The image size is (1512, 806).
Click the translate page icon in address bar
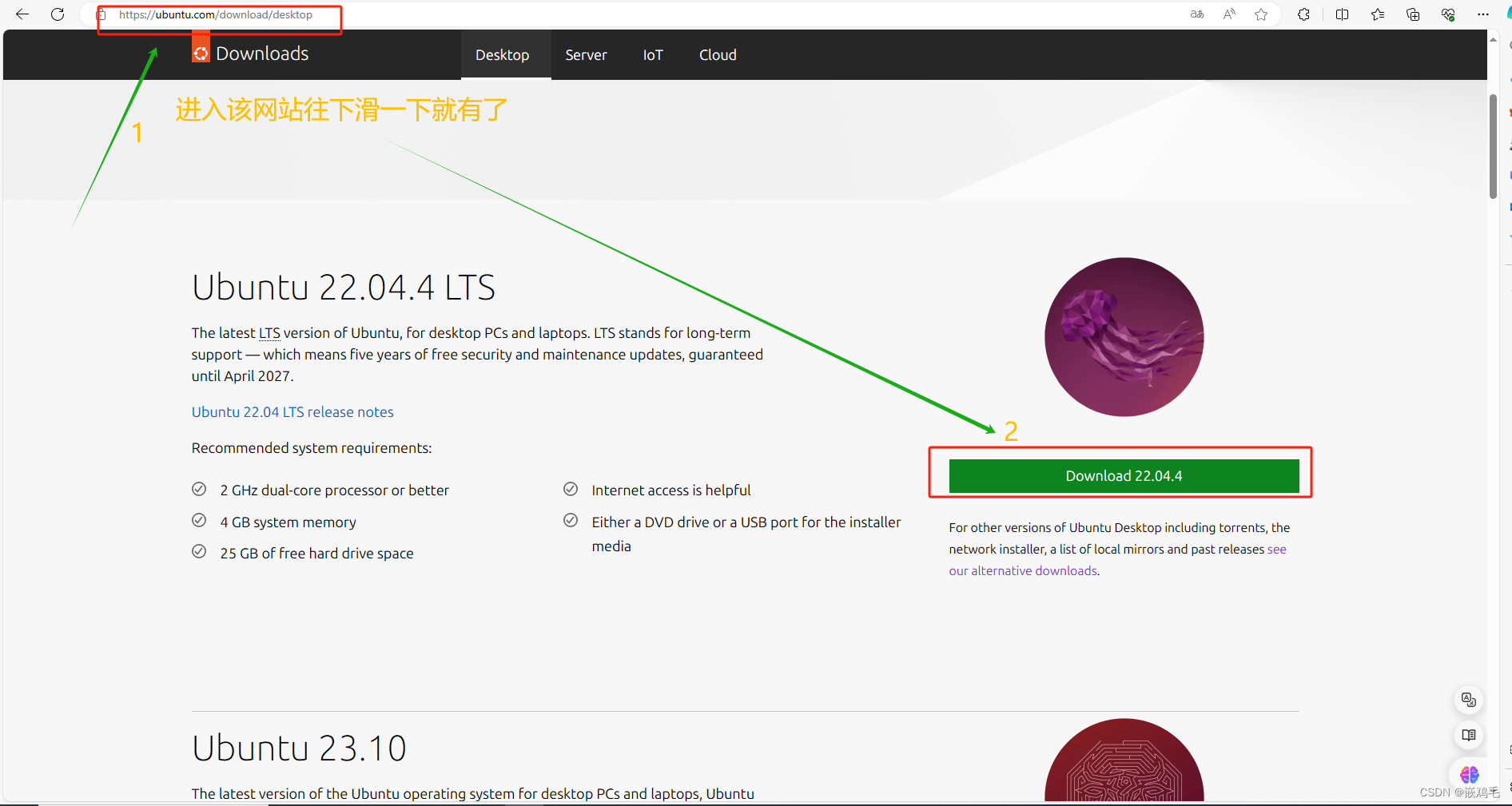(x=1197, y=14)
